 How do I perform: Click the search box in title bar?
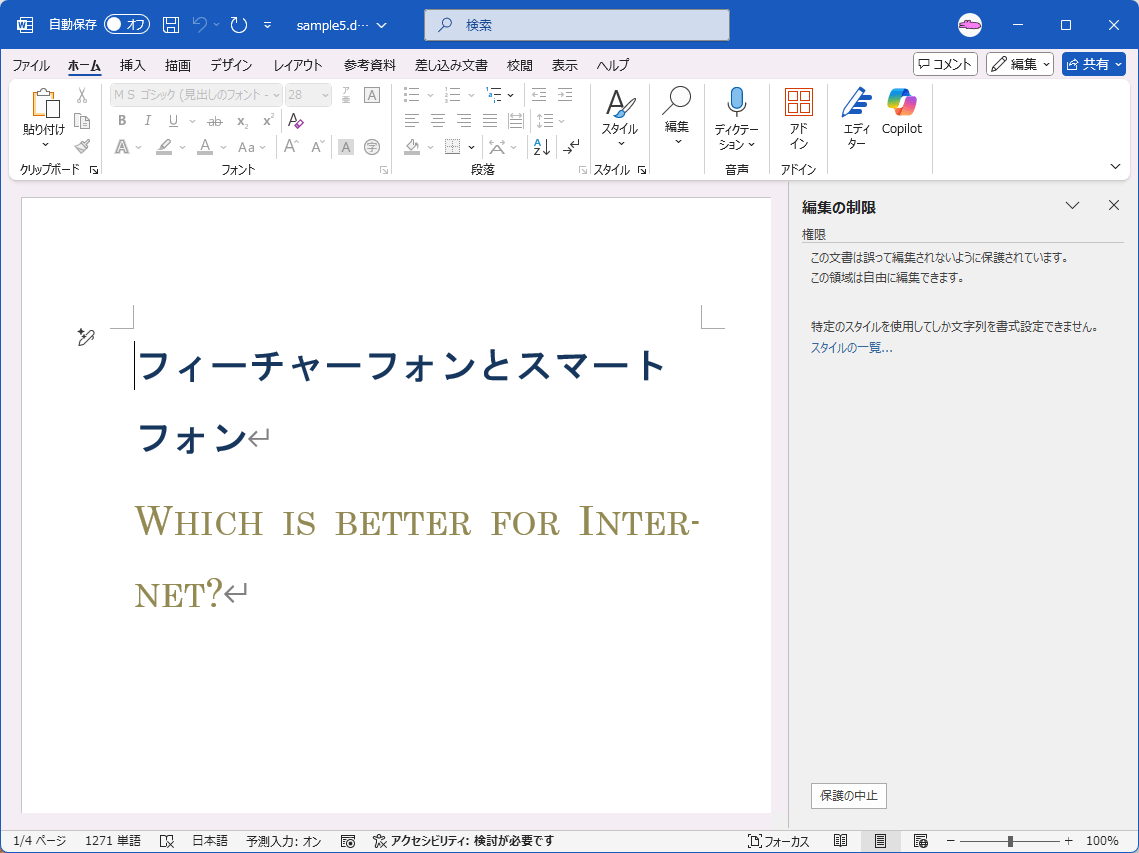pos(576,25)
